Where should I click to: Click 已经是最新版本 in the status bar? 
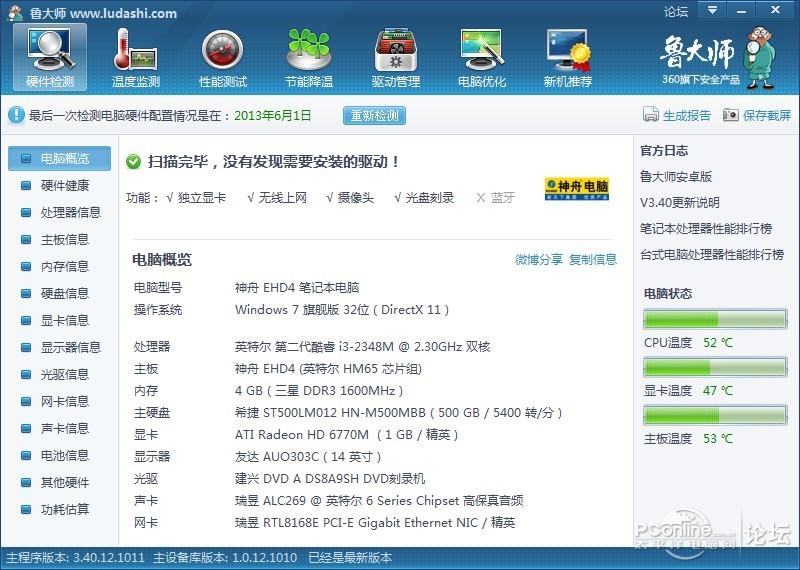(350, 558)
